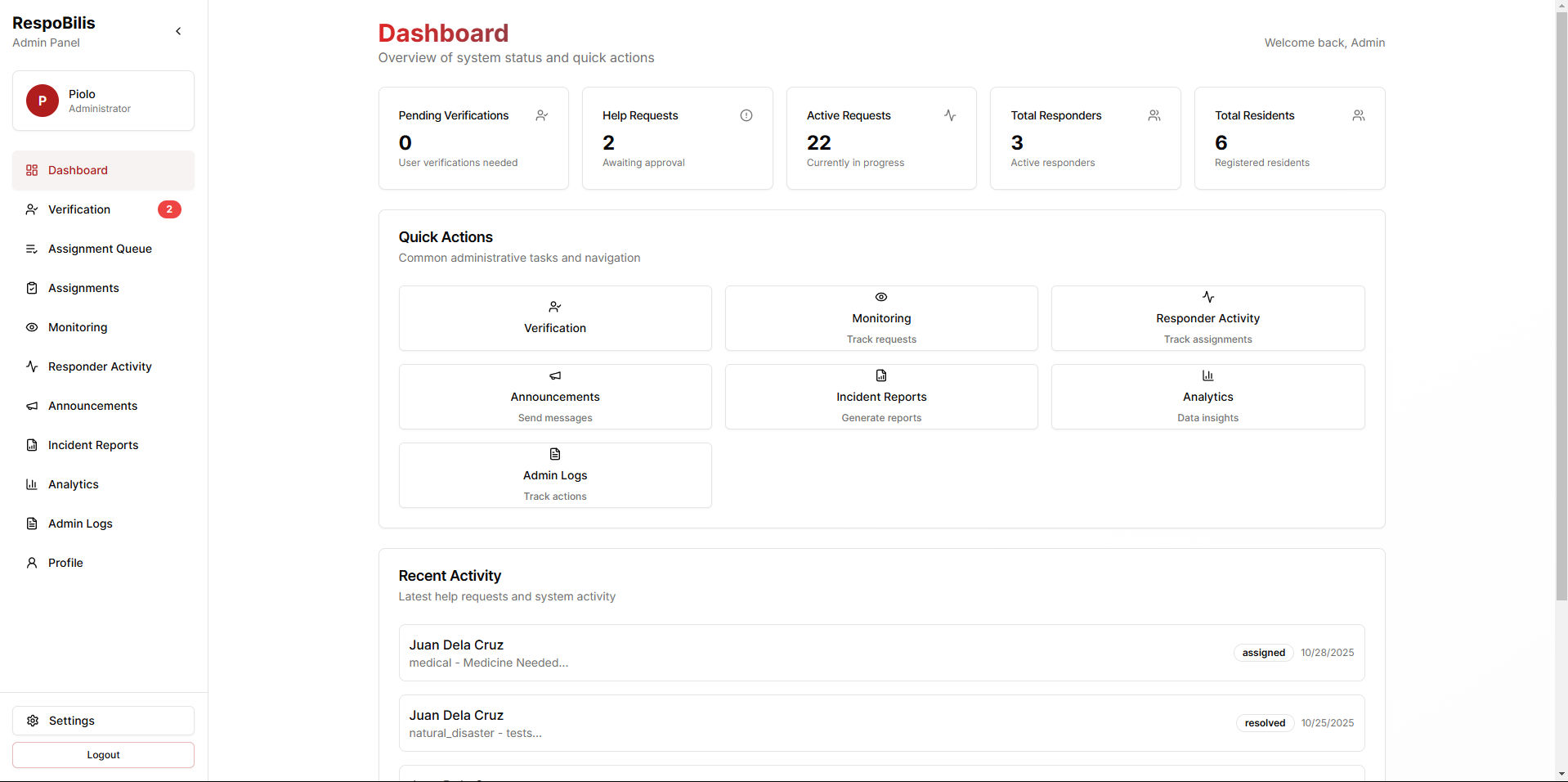Click the Profile person icon in sidebar
The height and width of the screenshot is (782, 1568).
tap(32, 563)
